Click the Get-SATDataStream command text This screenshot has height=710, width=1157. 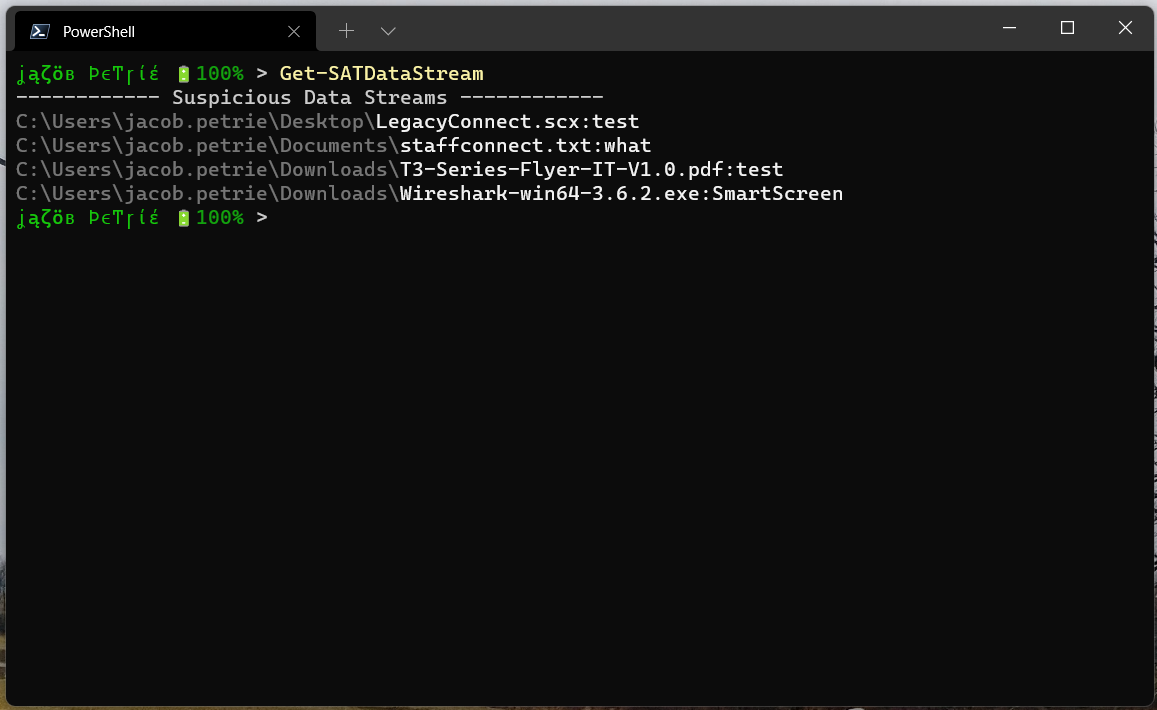(381, 72)
